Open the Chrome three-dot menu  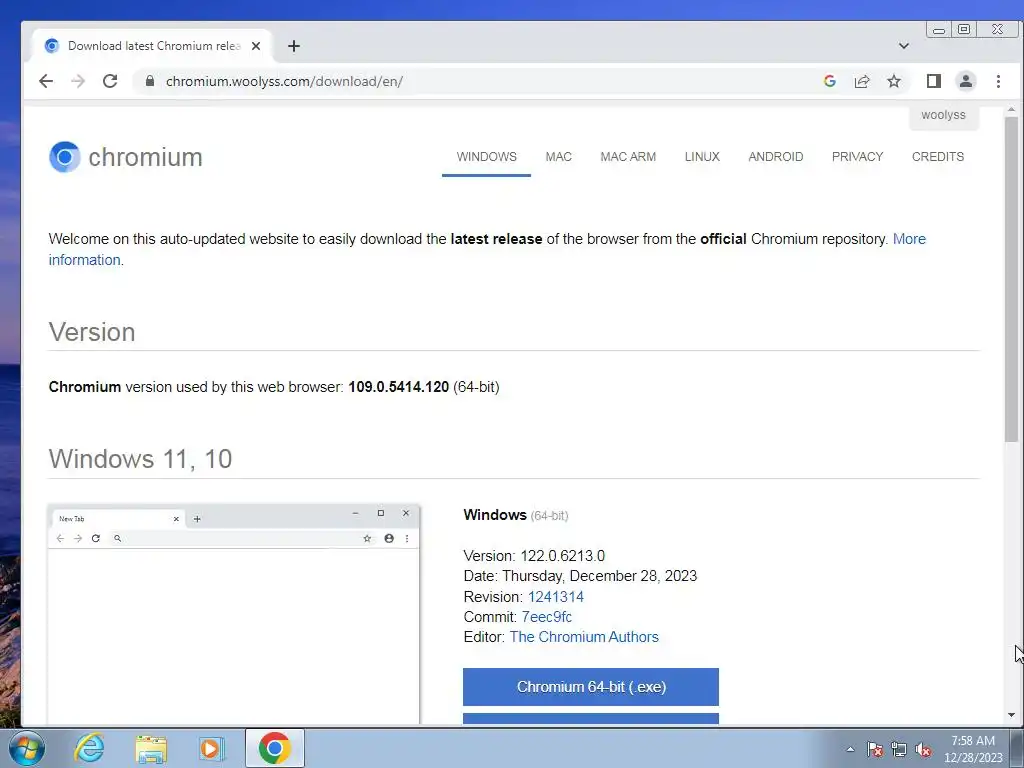click(x=999, y=81)
